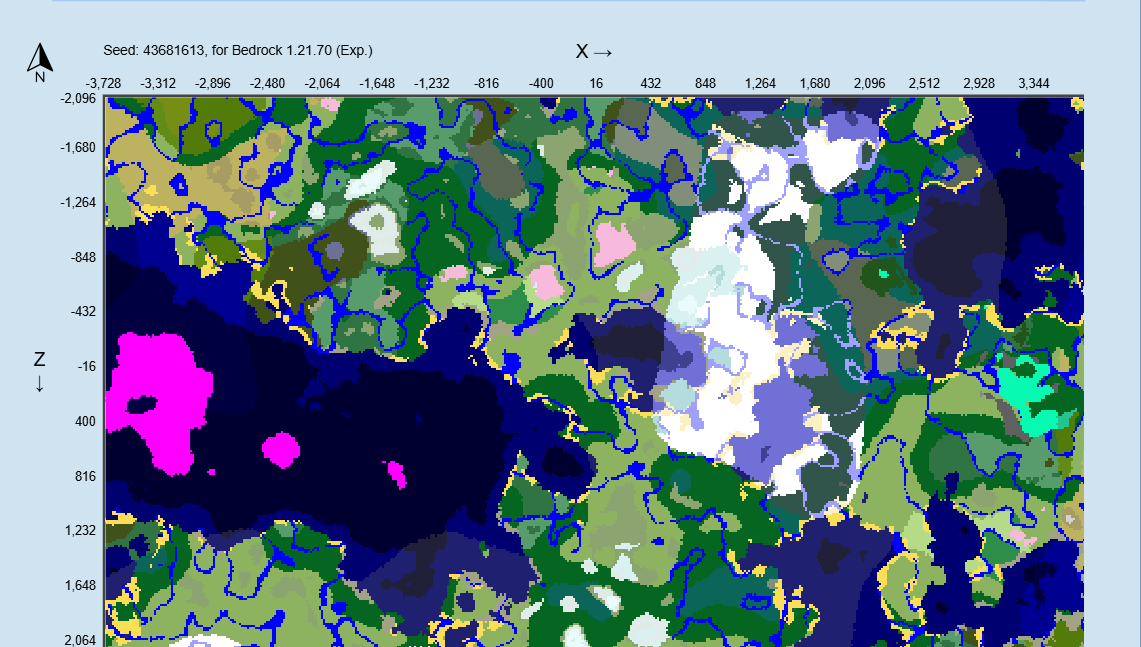
Task: Click Z-axis tick label "1,232"
Action: click(x=80, y=531)
